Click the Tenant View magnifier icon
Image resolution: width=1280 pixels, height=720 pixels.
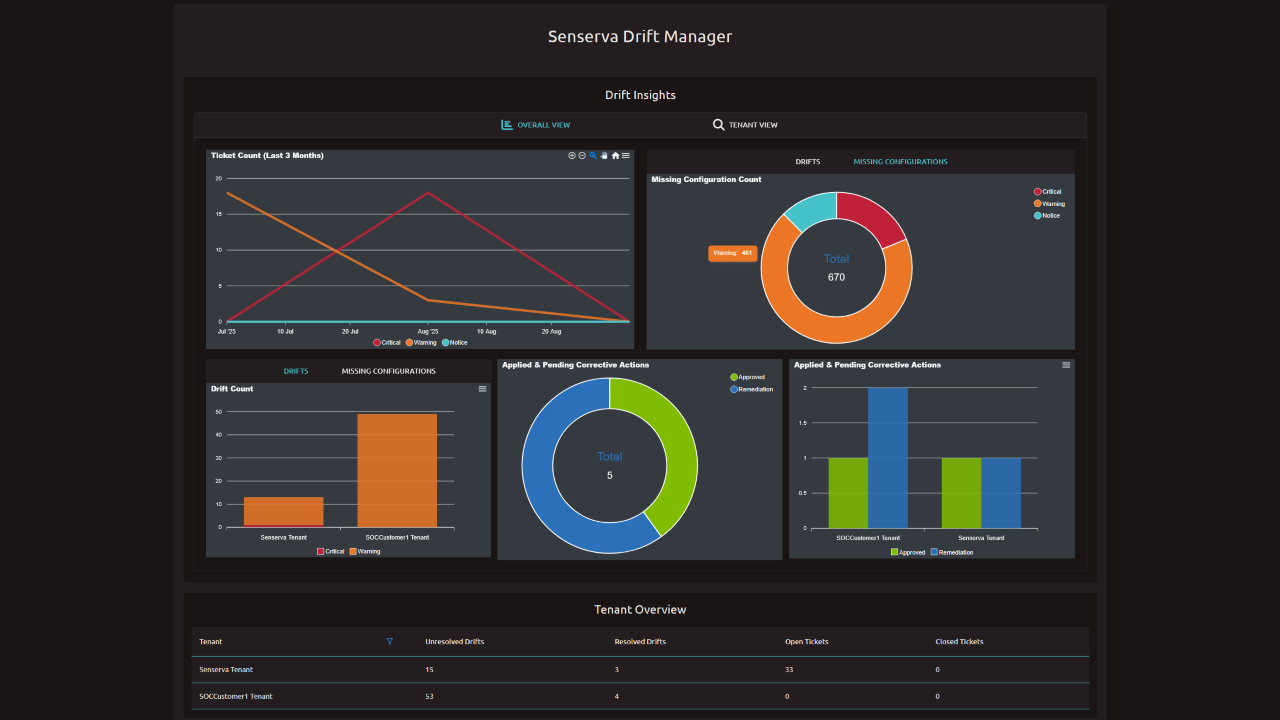coord(718,125)
